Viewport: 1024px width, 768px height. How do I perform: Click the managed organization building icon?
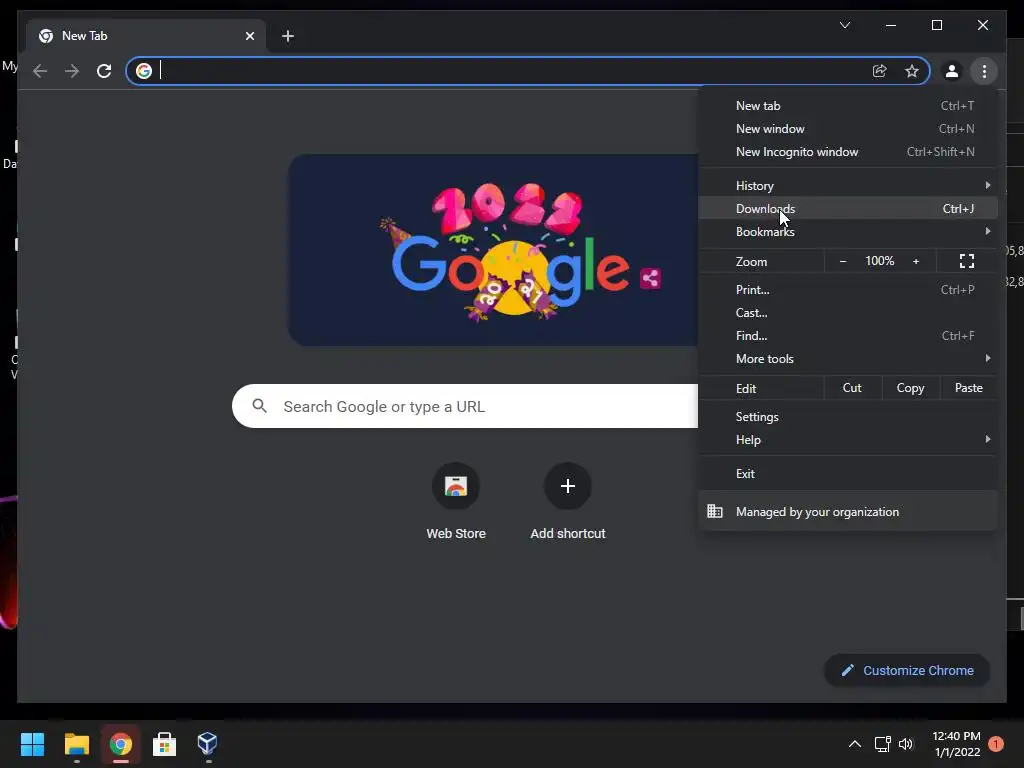pyautogui.click(x=715, y=511)
